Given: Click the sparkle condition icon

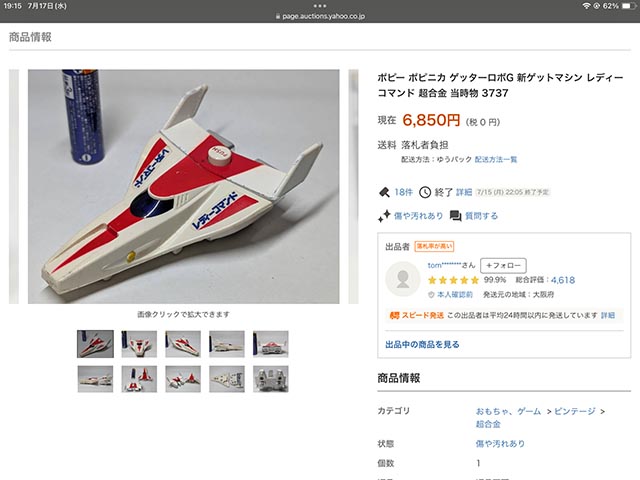Looking at the screenshot, I should 384,216.
